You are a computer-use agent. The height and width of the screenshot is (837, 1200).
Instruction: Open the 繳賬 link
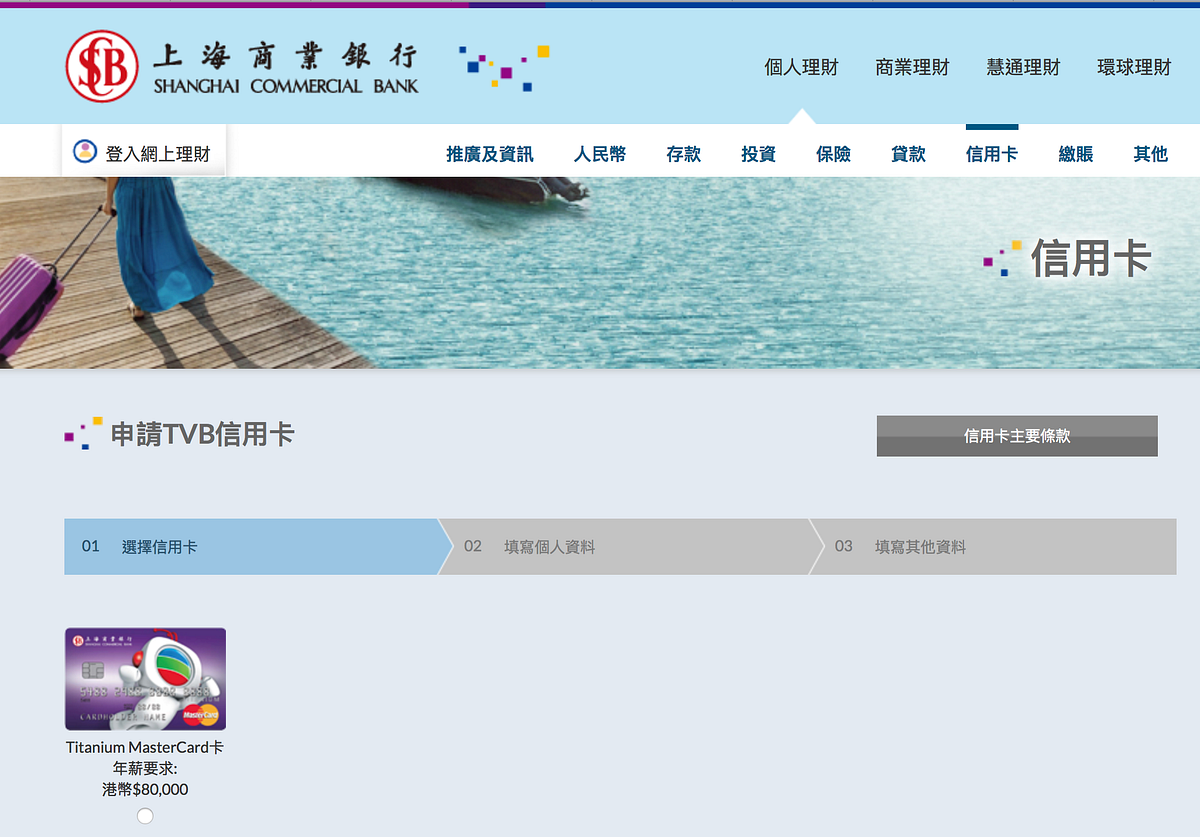tap(1075, 153)
